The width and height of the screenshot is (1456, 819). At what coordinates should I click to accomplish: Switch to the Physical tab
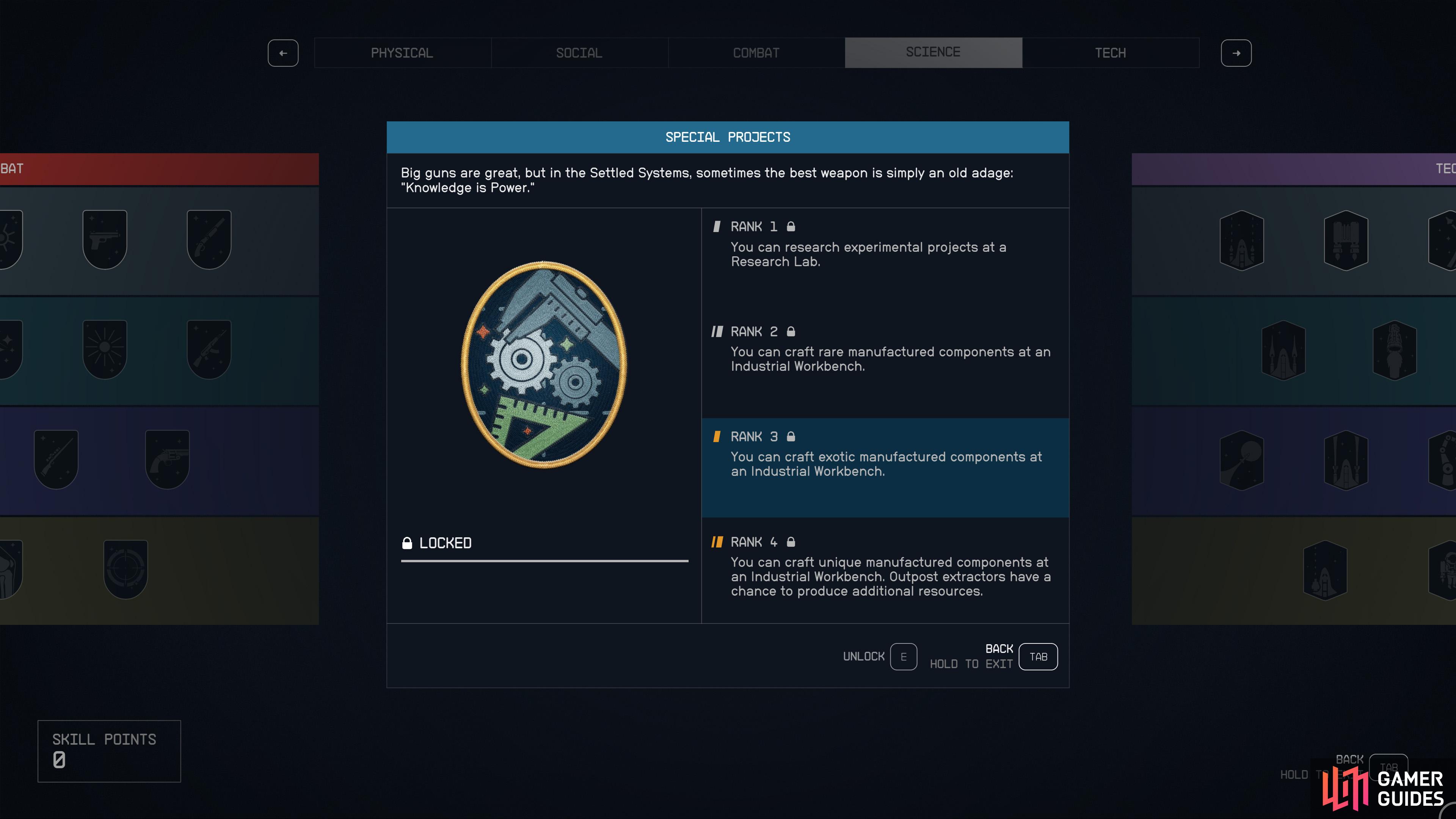coord(402,53)
